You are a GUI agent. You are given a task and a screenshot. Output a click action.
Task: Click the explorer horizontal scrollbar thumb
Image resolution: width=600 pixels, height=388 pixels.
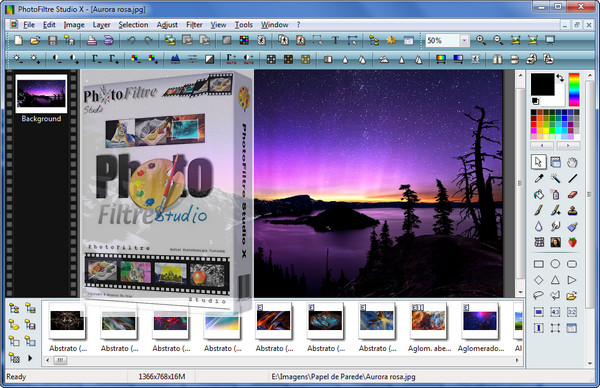pos(60,360)
